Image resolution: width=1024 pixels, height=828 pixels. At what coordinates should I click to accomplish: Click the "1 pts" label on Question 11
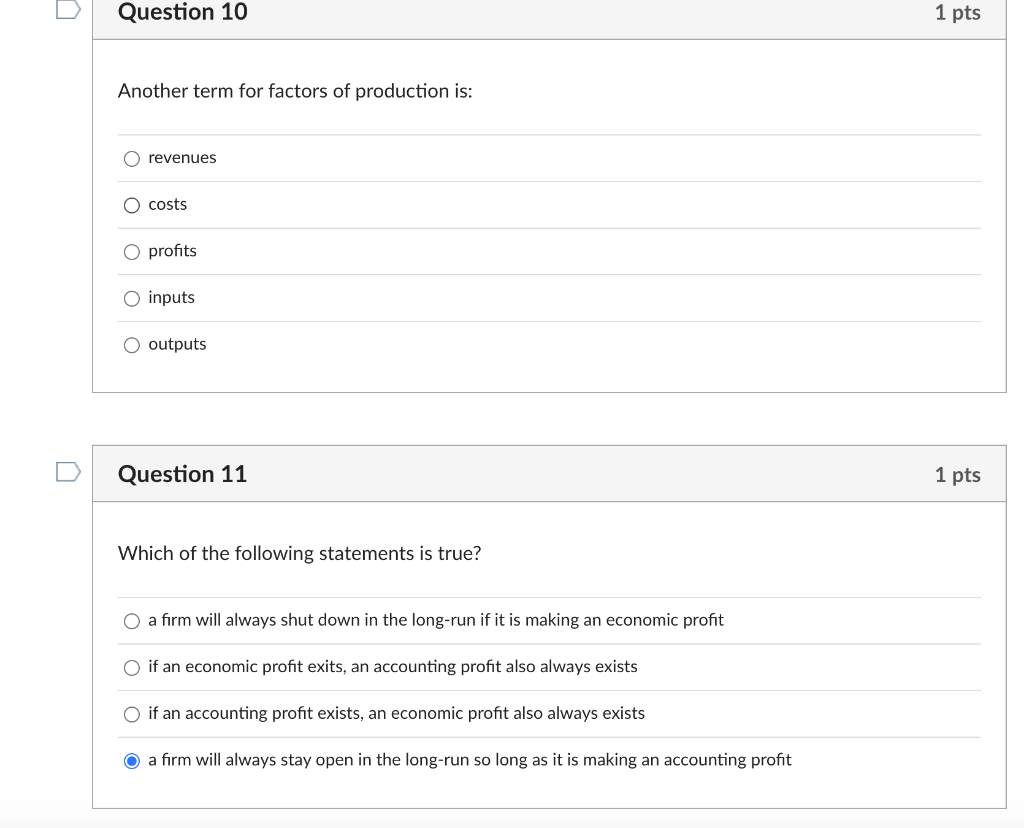(x=957, y=475)
